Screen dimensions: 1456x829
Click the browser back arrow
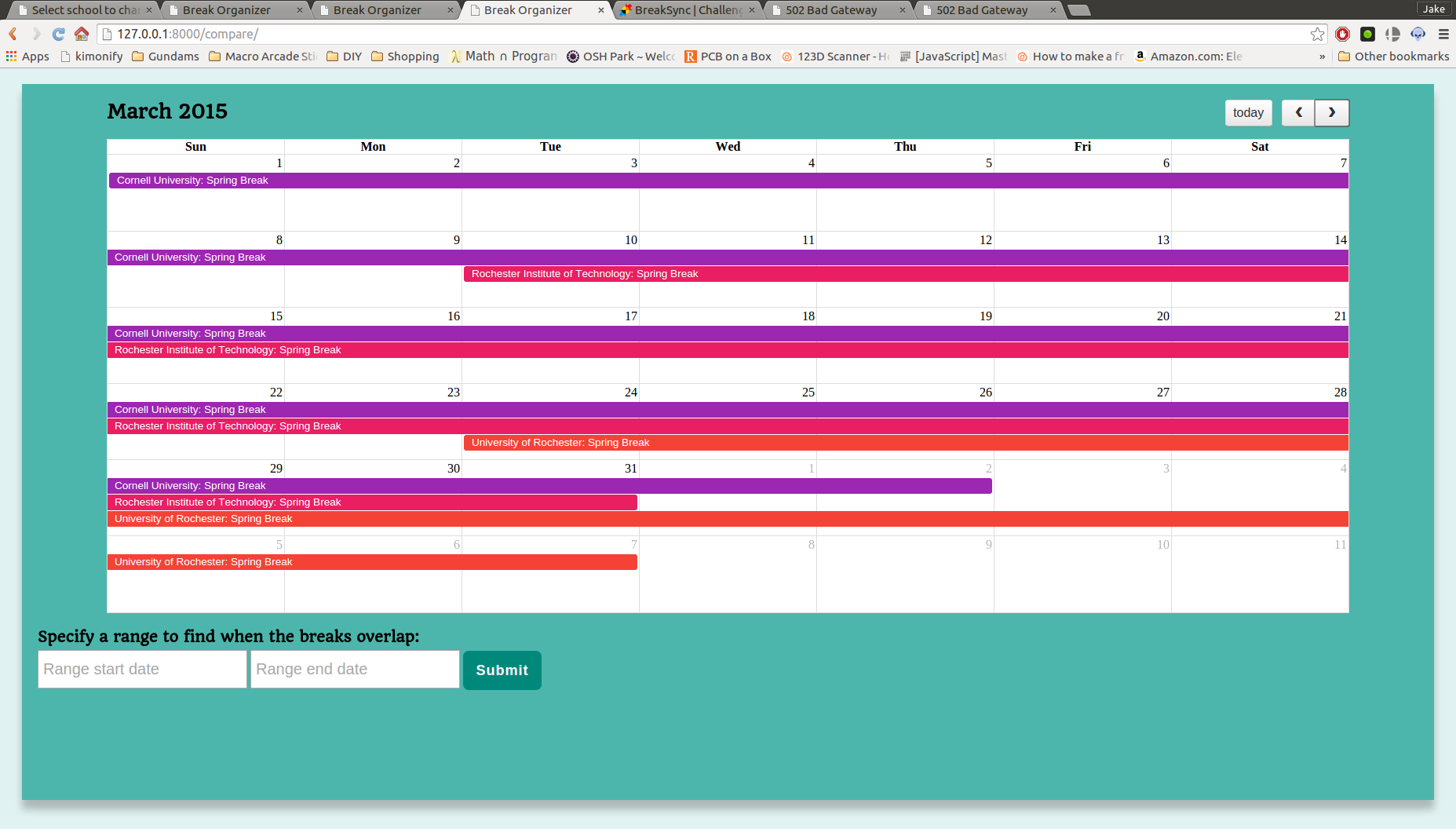[x=13, y=34]
